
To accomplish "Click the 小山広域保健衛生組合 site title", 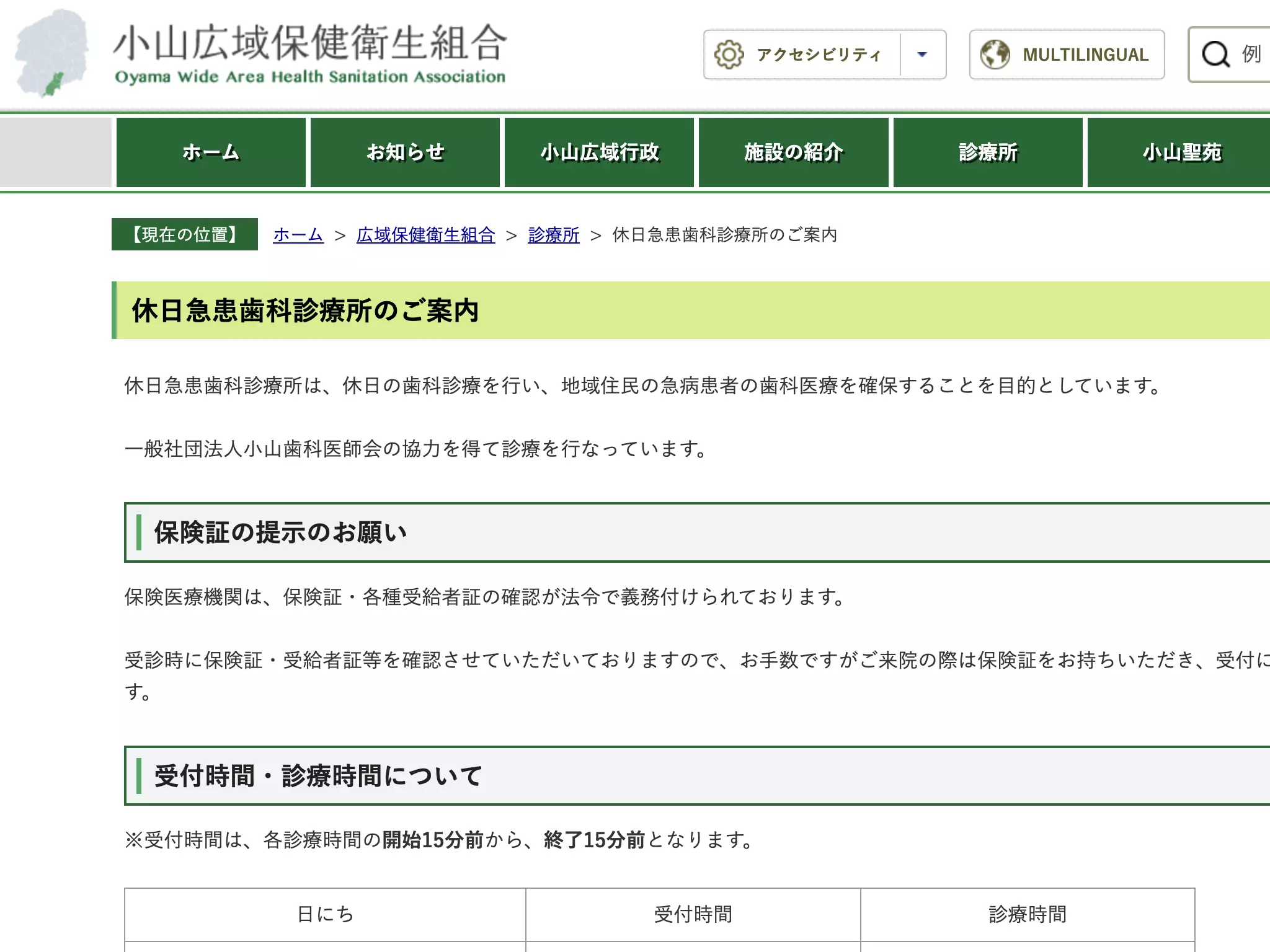I will point(310,43).
